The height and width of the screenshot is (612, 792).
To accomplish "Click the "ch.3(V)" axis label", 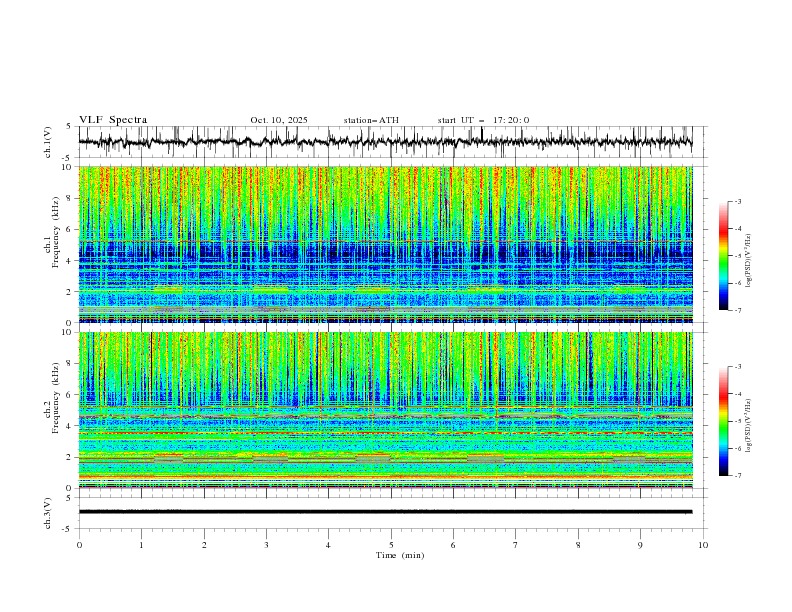I will [48, 513].
